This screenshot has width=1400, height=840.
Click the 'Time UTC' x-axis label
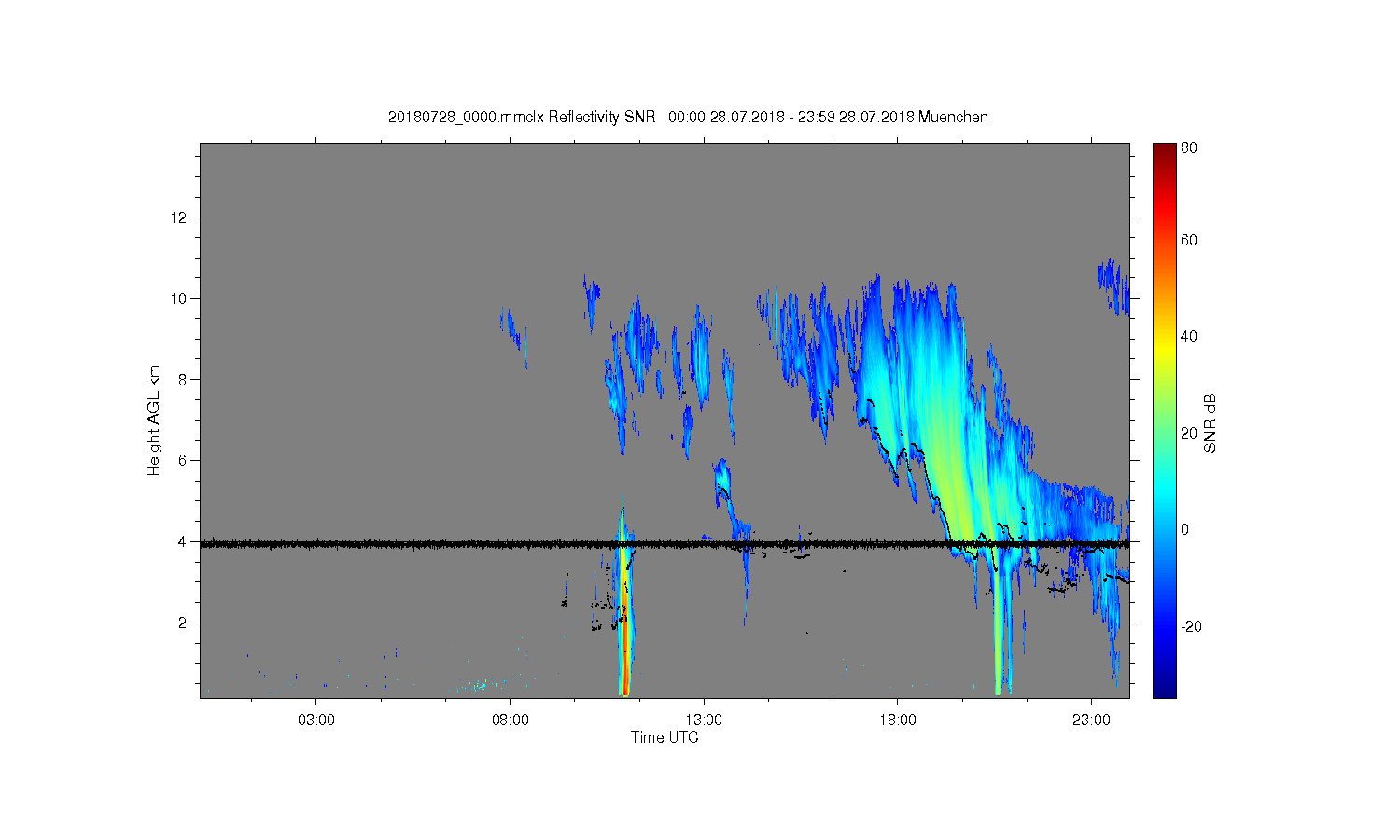click(664, 737)
